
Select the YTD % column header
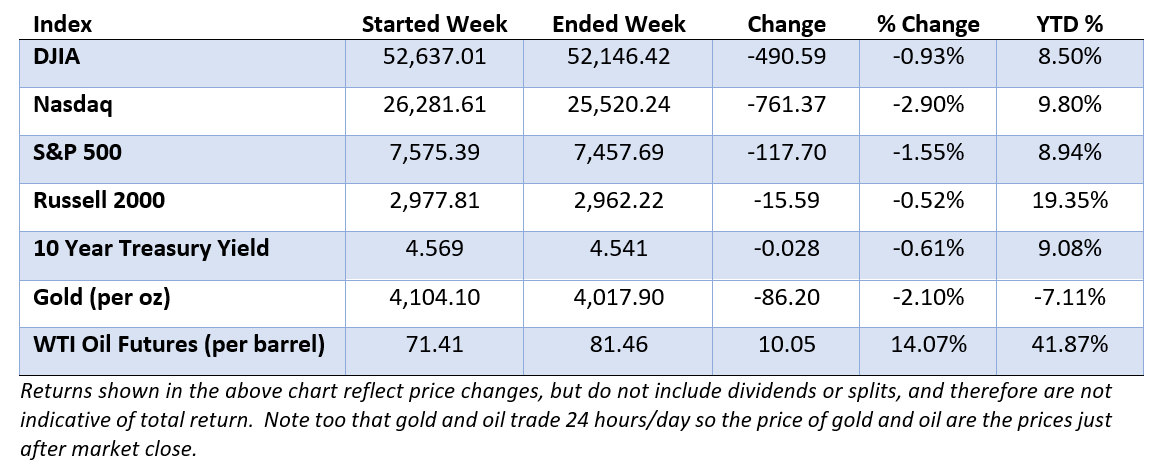(x=1069, y=24)
